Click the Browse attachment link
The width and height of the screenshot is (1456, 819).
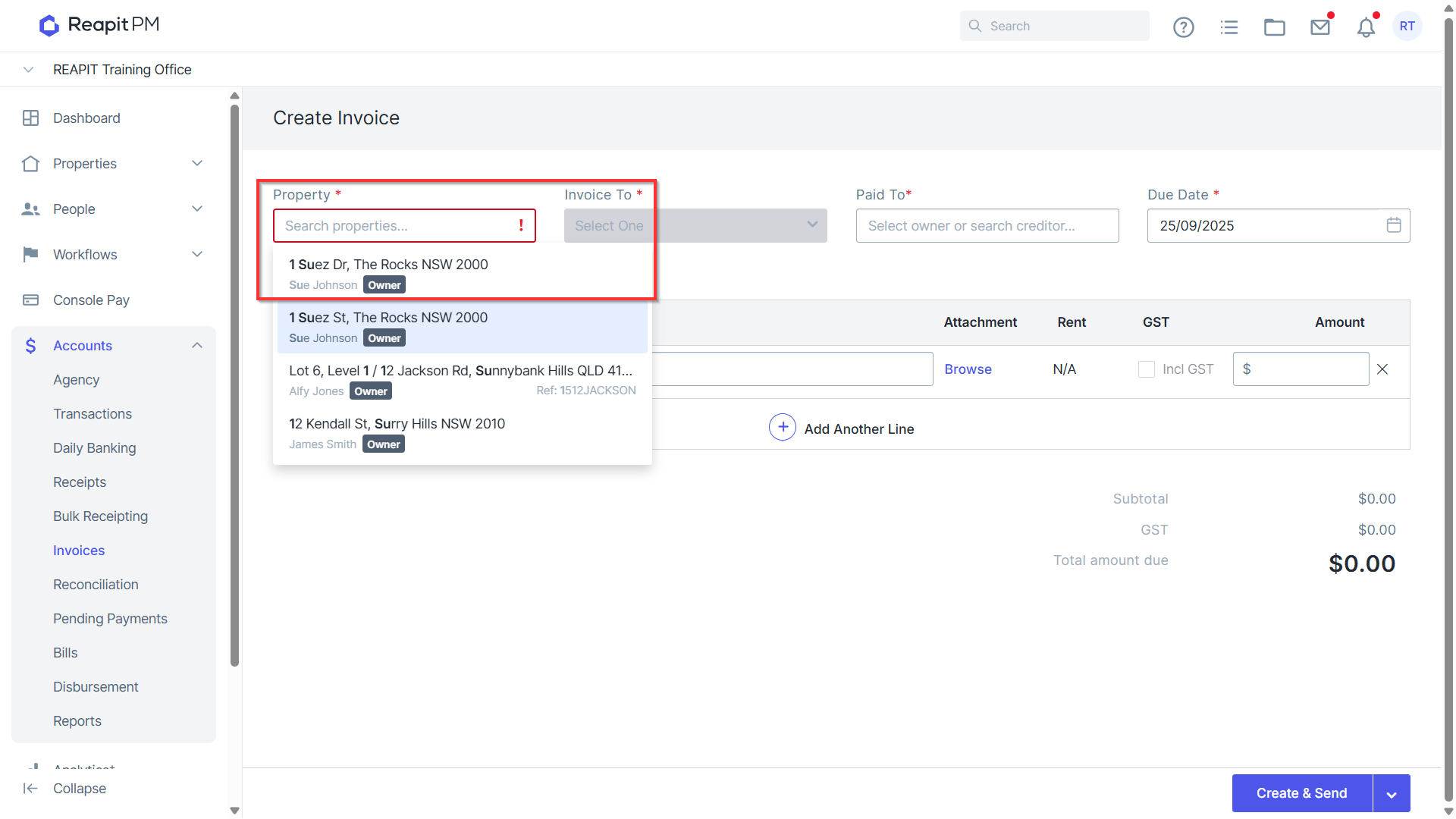point(968,369)
